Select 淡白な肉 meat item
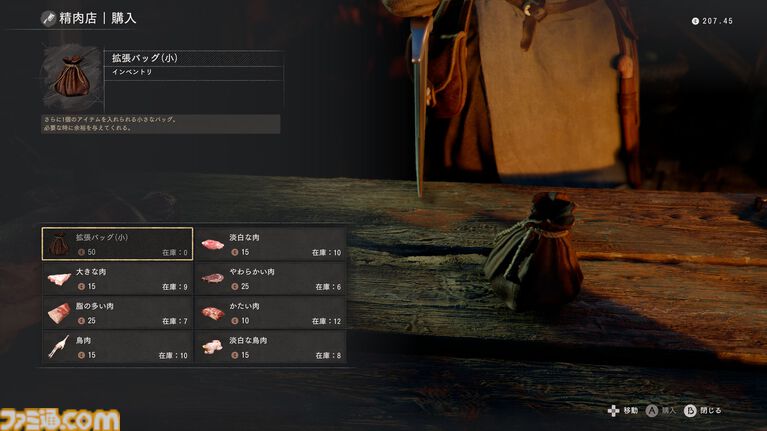Image resolution: width=767 pixels, height=431 pixels. coord(271,244)
